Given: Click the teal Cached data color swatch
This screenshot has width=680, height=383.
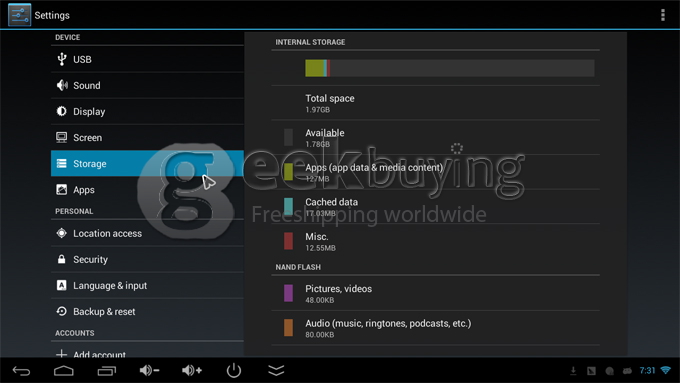Looking at the screenshot, I should click(x=288, y=206).
